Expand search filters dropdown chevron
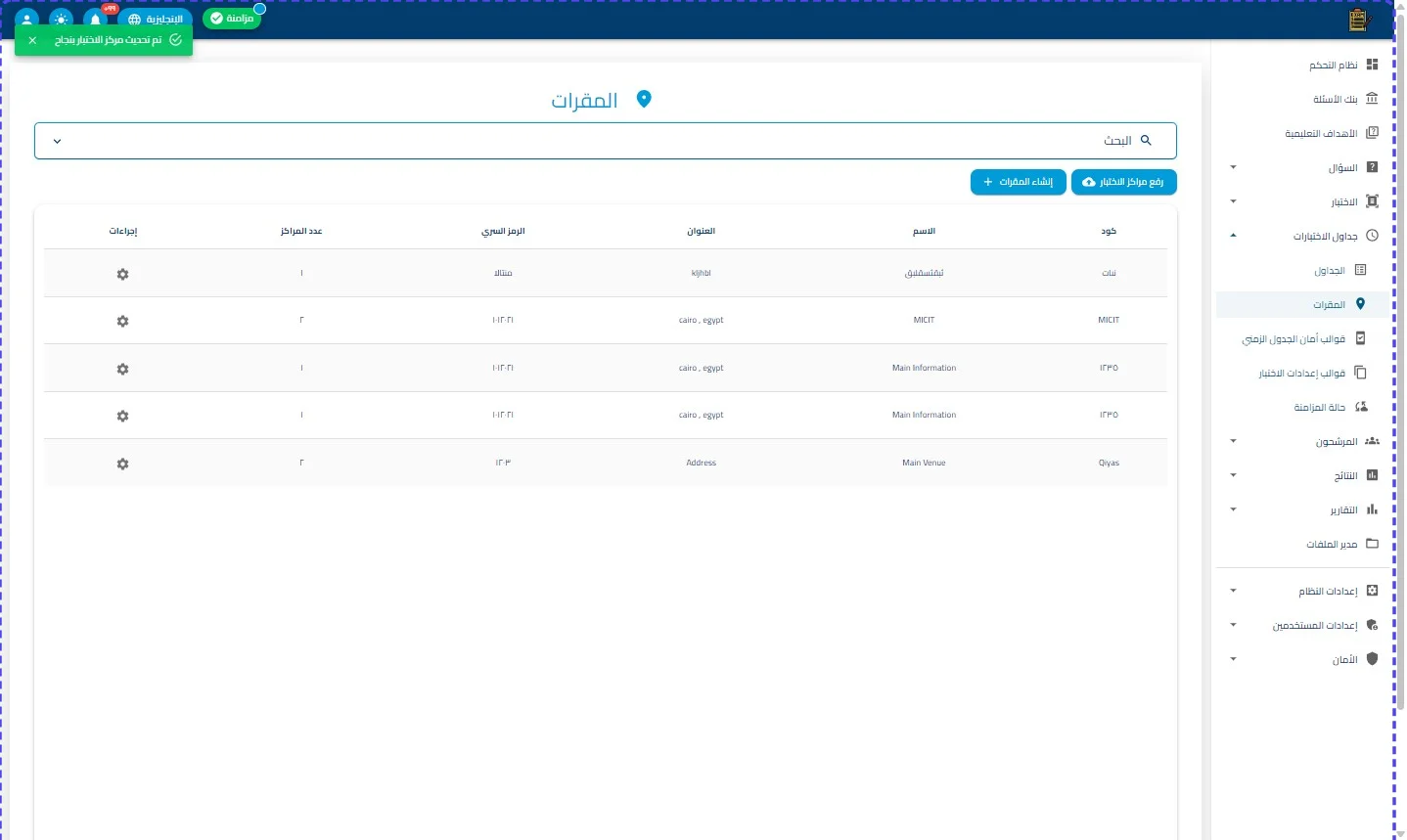Viewport: 1407px width, 840px height. tap(57, 141)
